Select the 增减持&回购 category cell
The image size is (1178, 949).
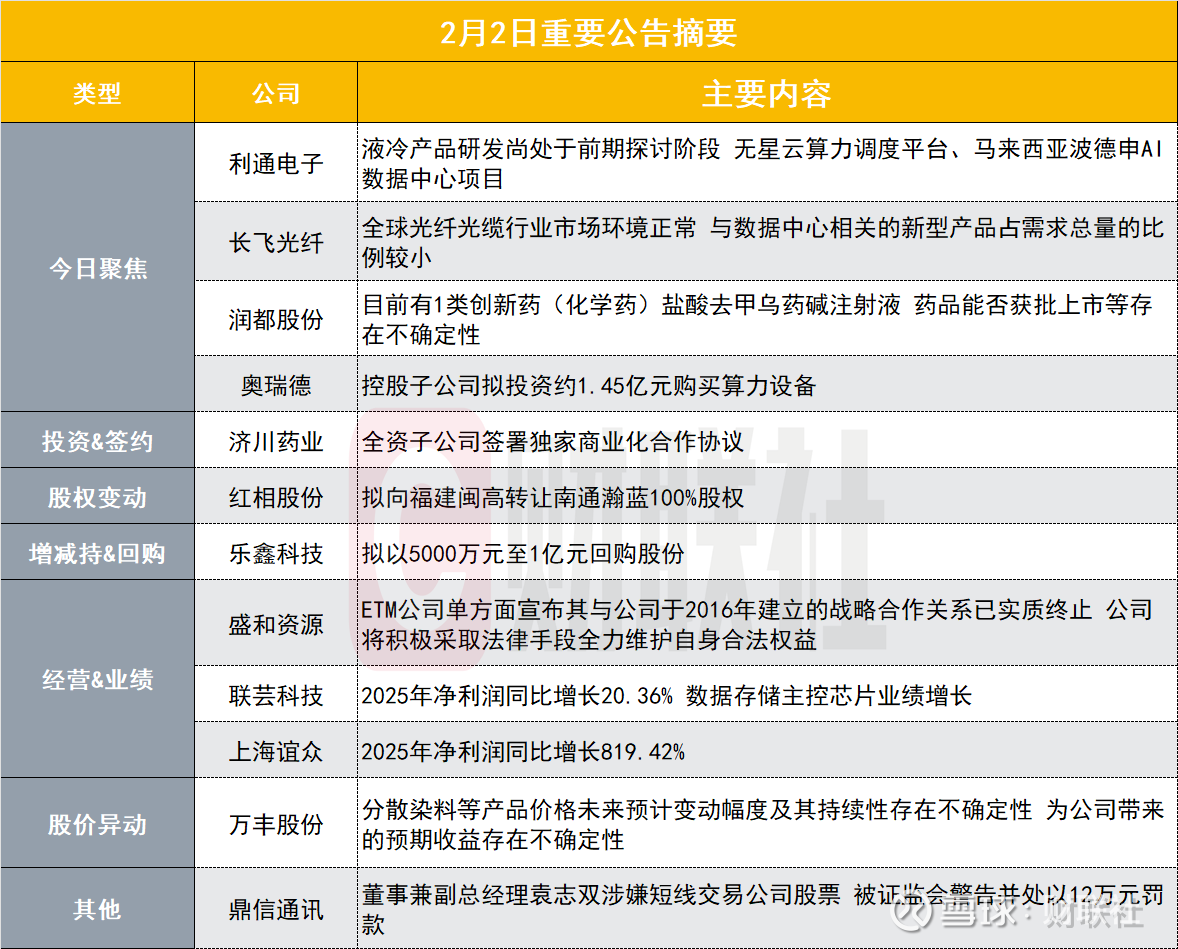(x=98, y=552)
